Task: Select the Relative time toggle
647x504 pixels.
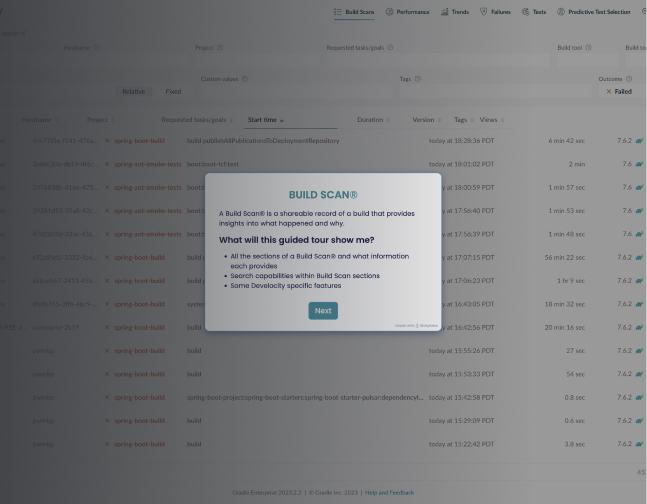Action: pos(133,91)
